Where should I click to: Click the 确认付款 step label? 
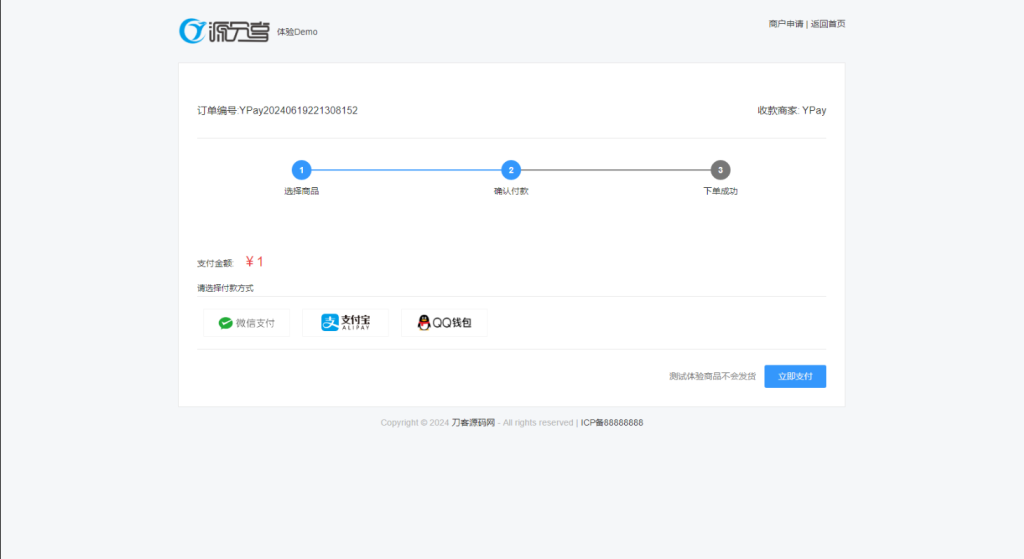coord(511,191)
